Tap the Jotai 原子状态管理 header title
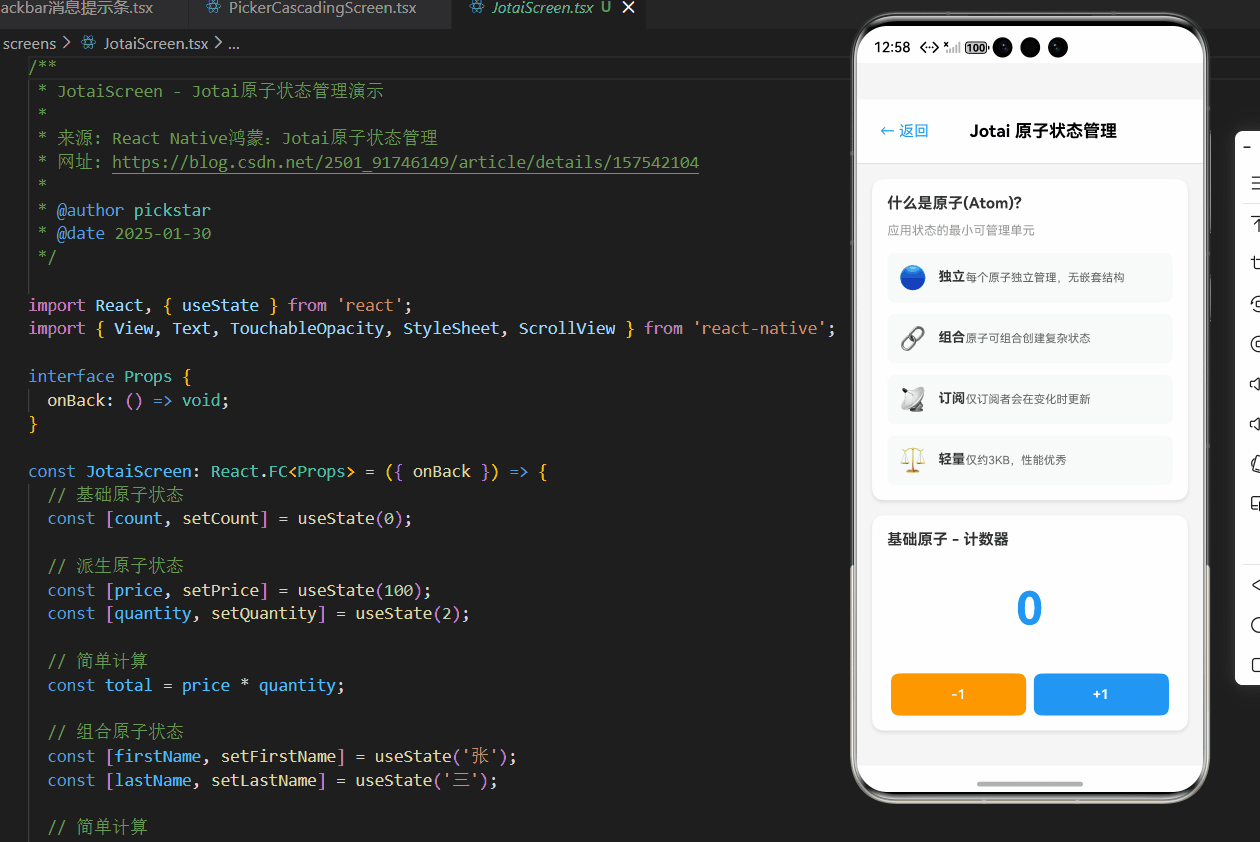This screenshot has width=1260, height=842. (1043, 131)
